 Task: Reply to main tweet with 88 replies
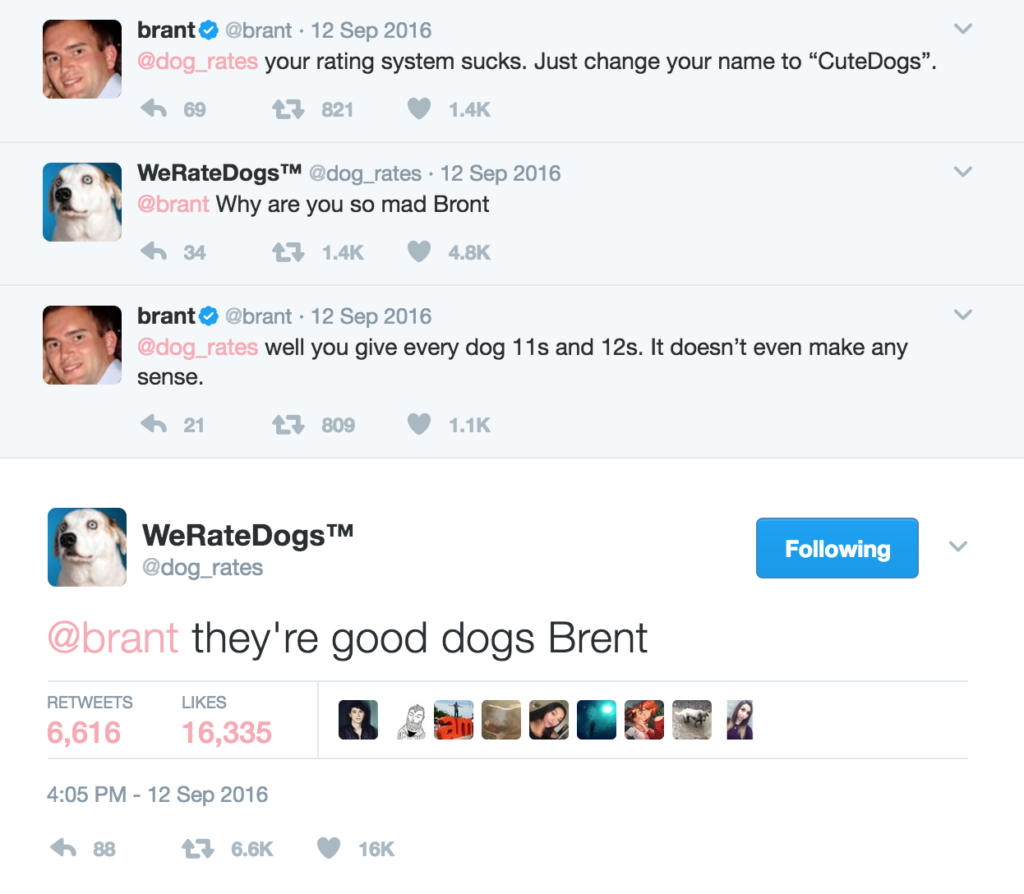tap(63, 848)
